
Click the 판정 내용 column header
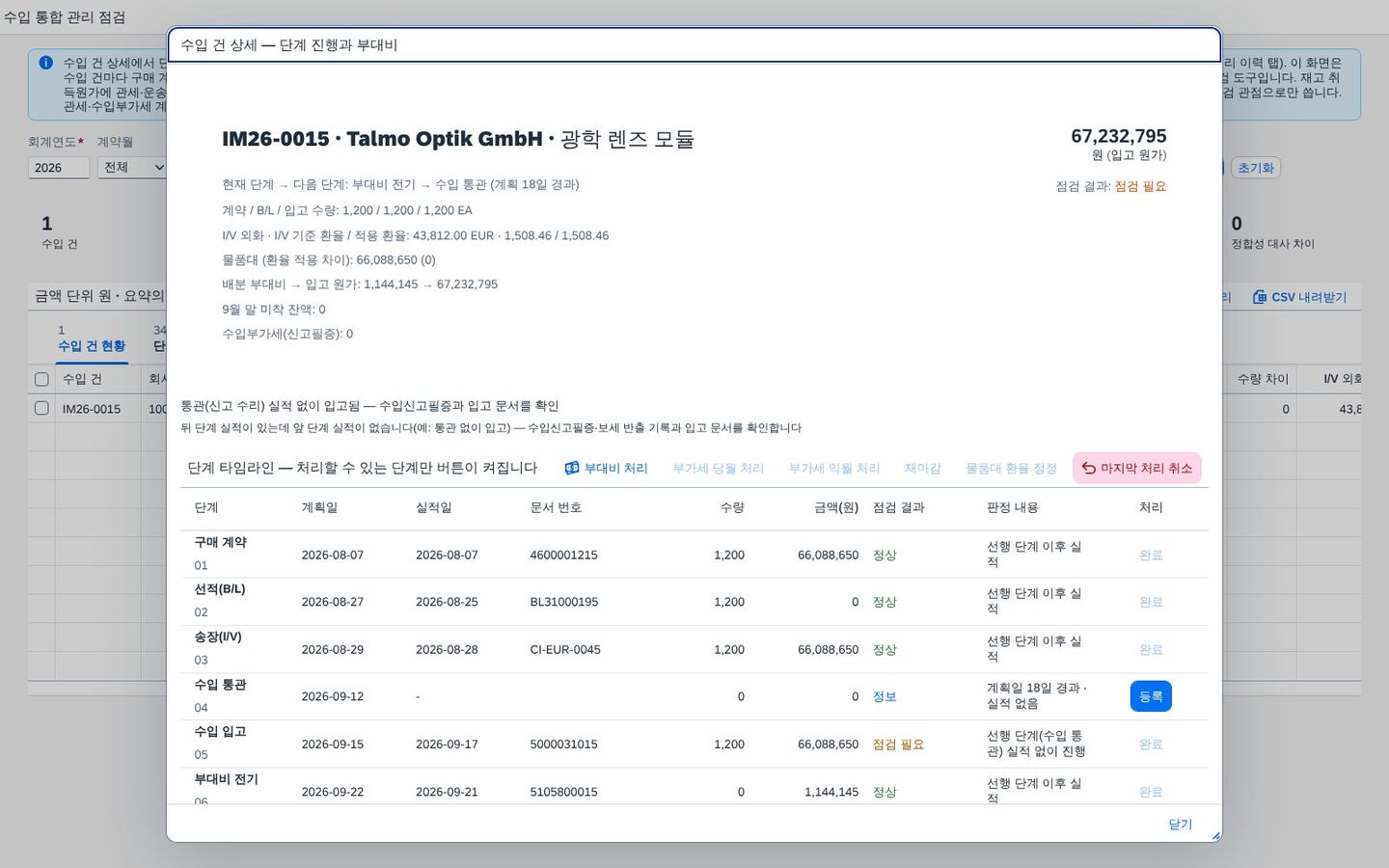[1012, 507]
